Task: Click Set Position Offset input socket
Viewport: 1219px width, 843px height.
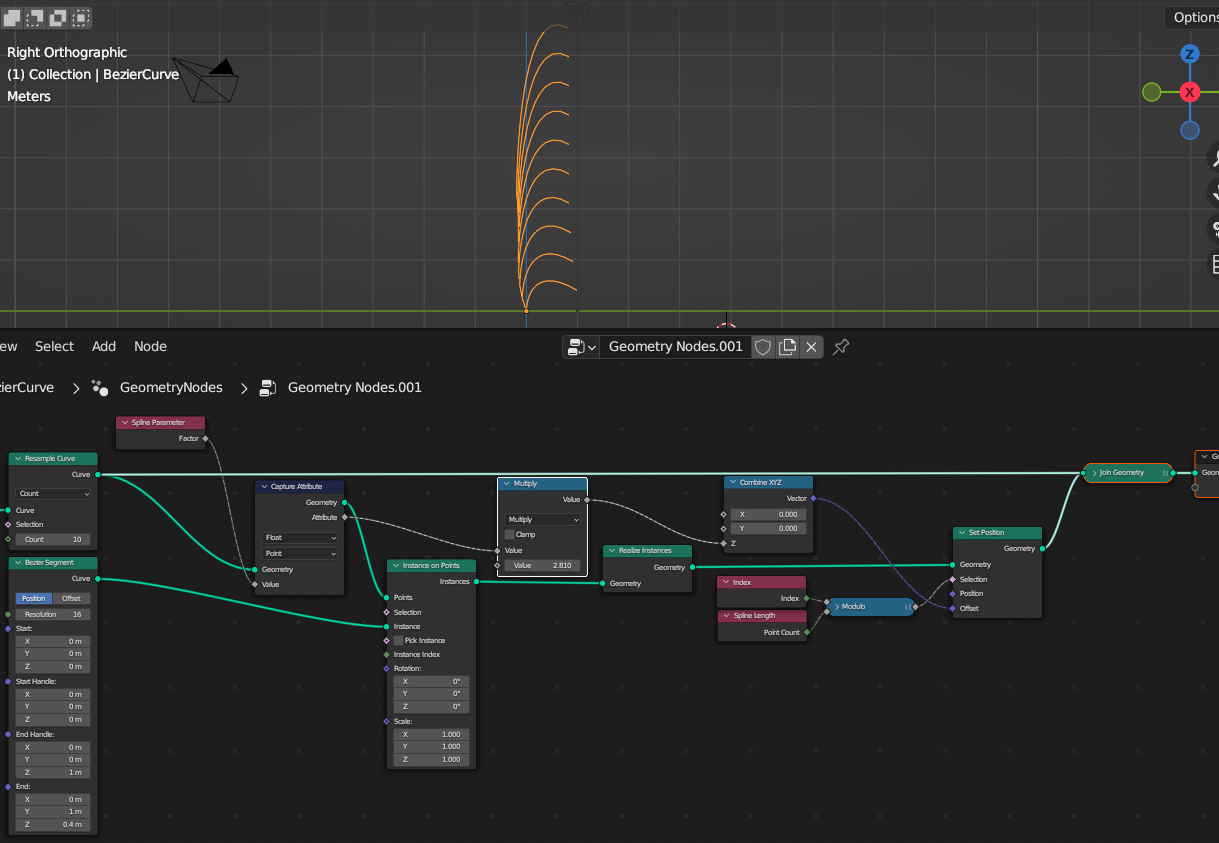Action: pos(953,609)
